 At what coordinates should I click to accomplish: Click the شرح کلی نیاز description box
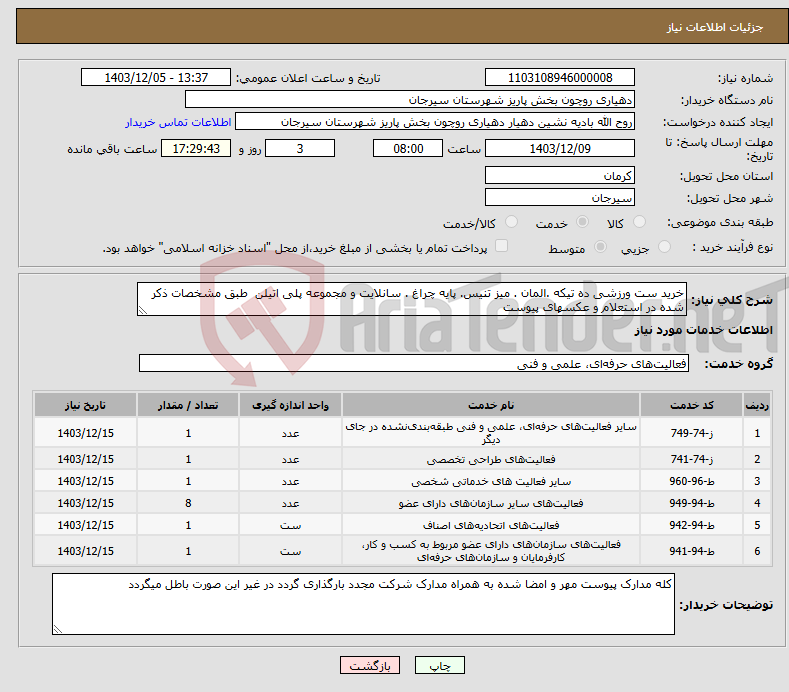click(412, 299)
